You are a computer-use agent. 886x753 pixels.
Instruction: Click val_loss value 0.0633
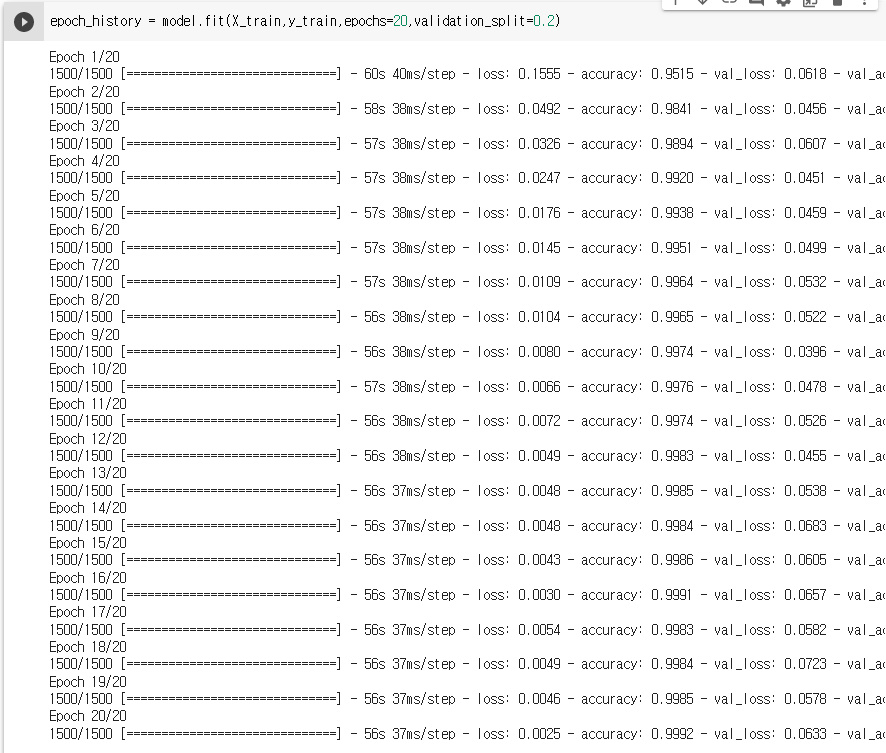(805, 734)
